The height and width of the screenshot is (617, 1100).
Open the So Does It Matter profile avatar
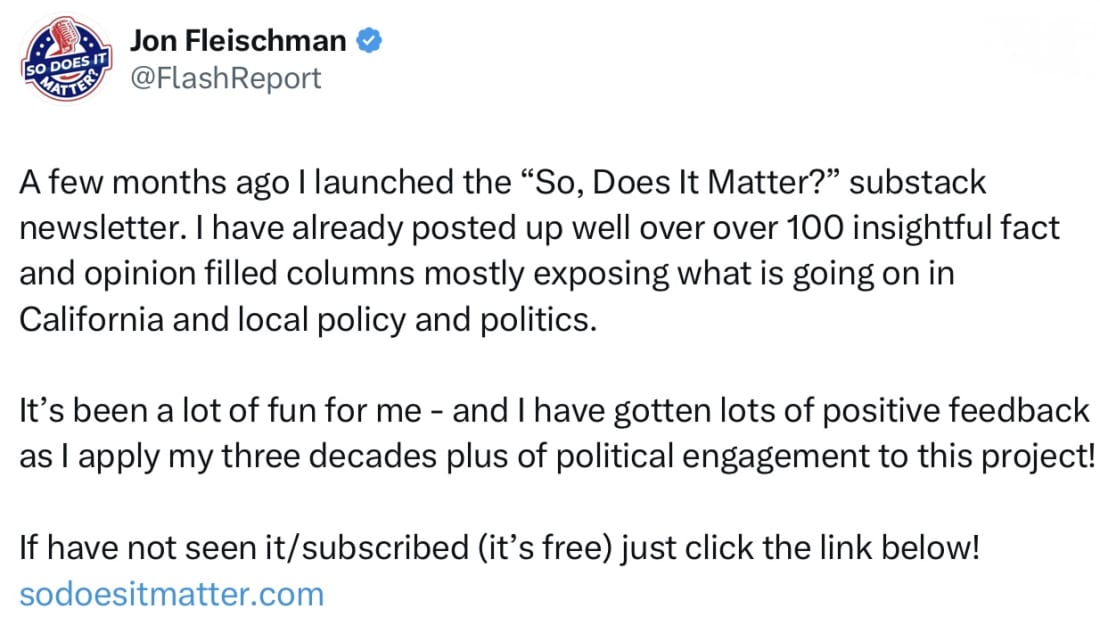tap(65, 60)
